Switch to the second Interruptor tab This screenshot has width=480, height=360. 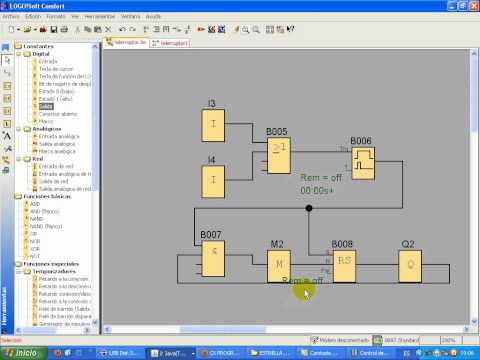[x=170, y=43]
